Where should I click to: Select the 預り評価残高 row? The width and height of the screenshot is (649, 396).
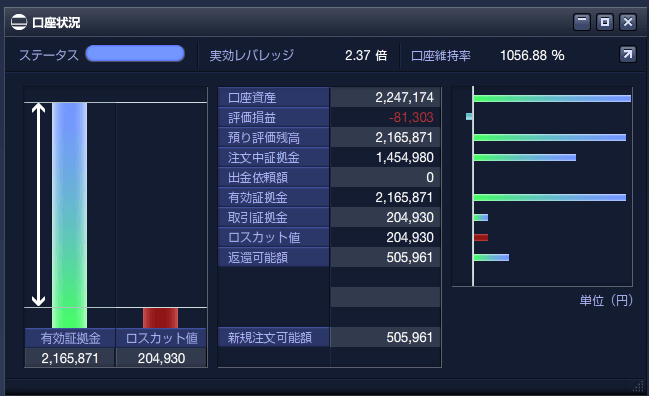[x=329, y=137]
